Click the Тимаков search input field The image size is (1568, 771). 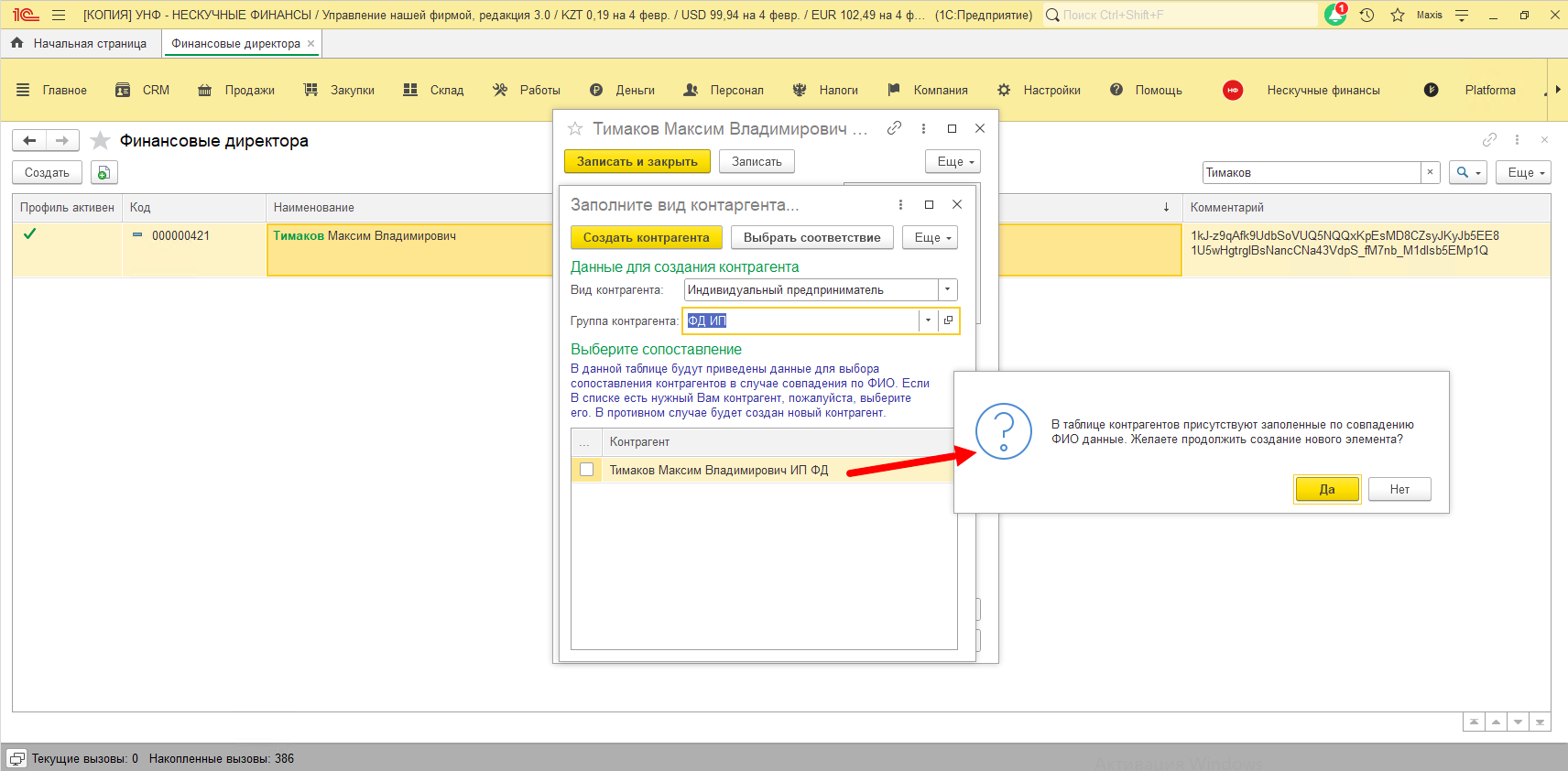pyautogui.click(x=1310, y=172)
